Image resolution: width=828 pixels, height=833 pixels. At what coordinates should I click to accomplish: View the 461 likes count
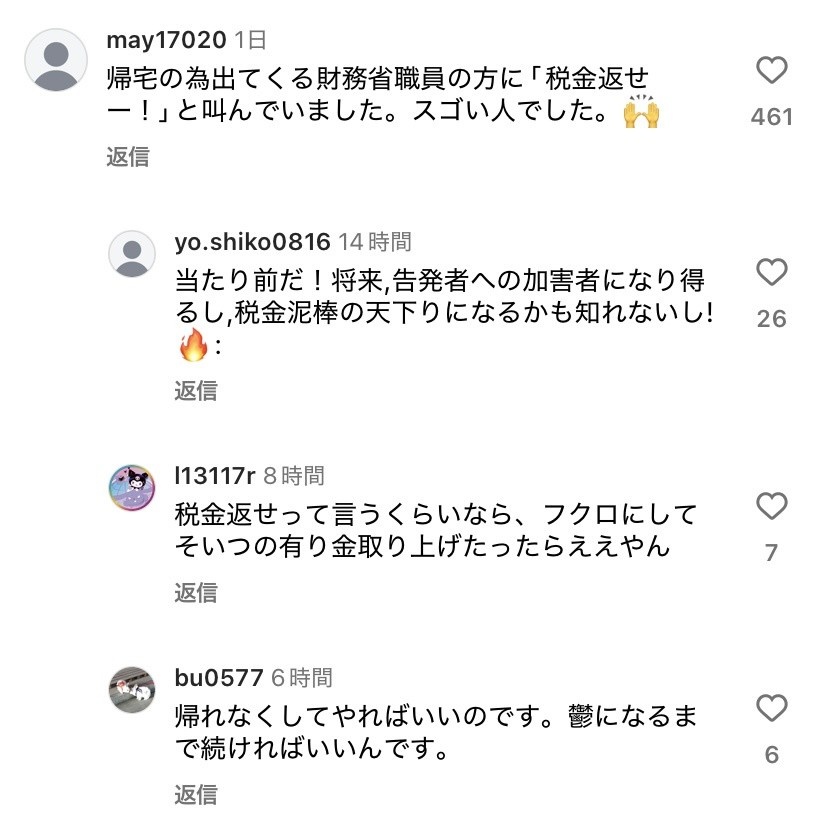point(772,117)
